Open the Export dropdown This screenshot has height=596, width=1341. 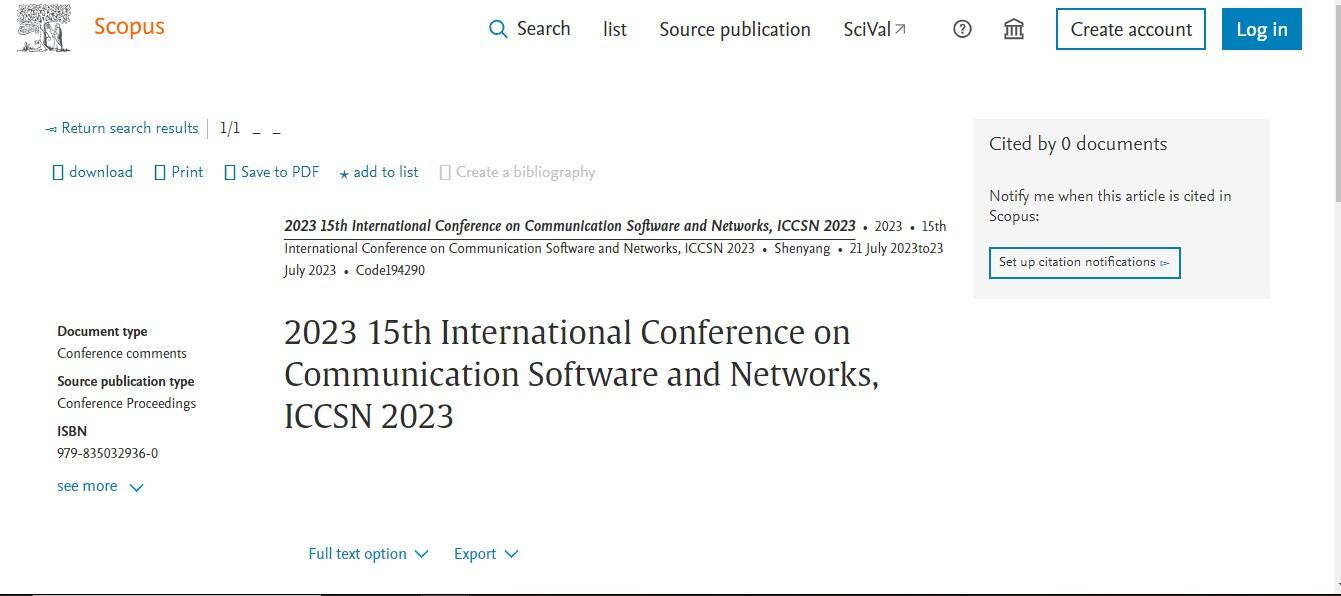click(x=486, y=554)
